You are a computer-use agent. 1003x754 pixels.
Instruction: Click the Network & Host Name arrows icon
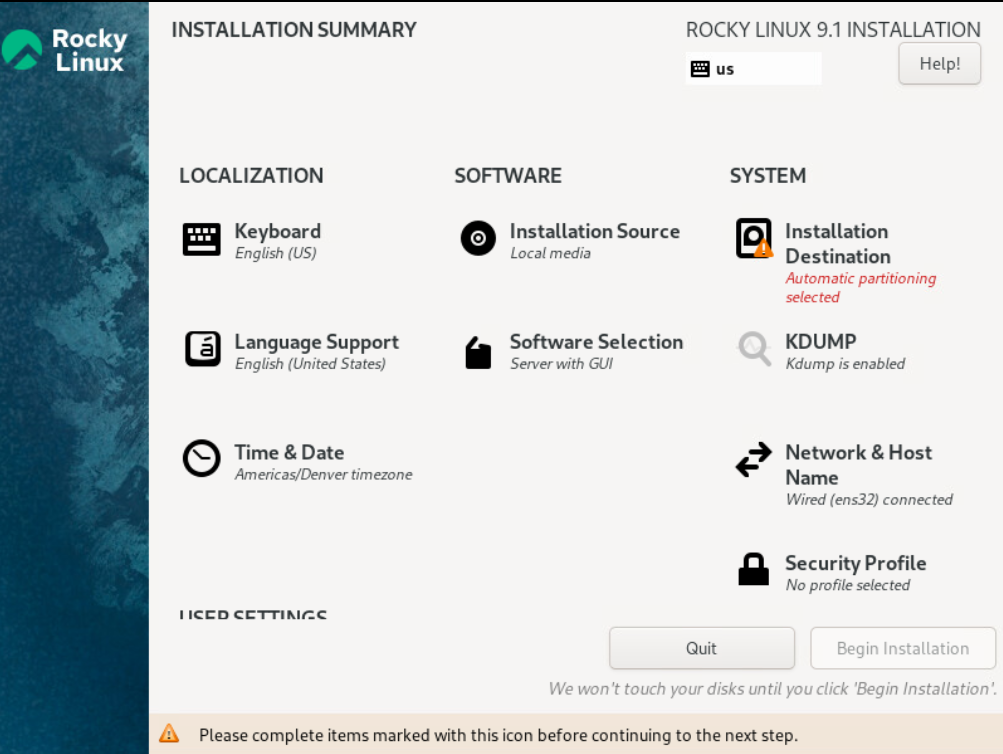[x=753, y=460]
